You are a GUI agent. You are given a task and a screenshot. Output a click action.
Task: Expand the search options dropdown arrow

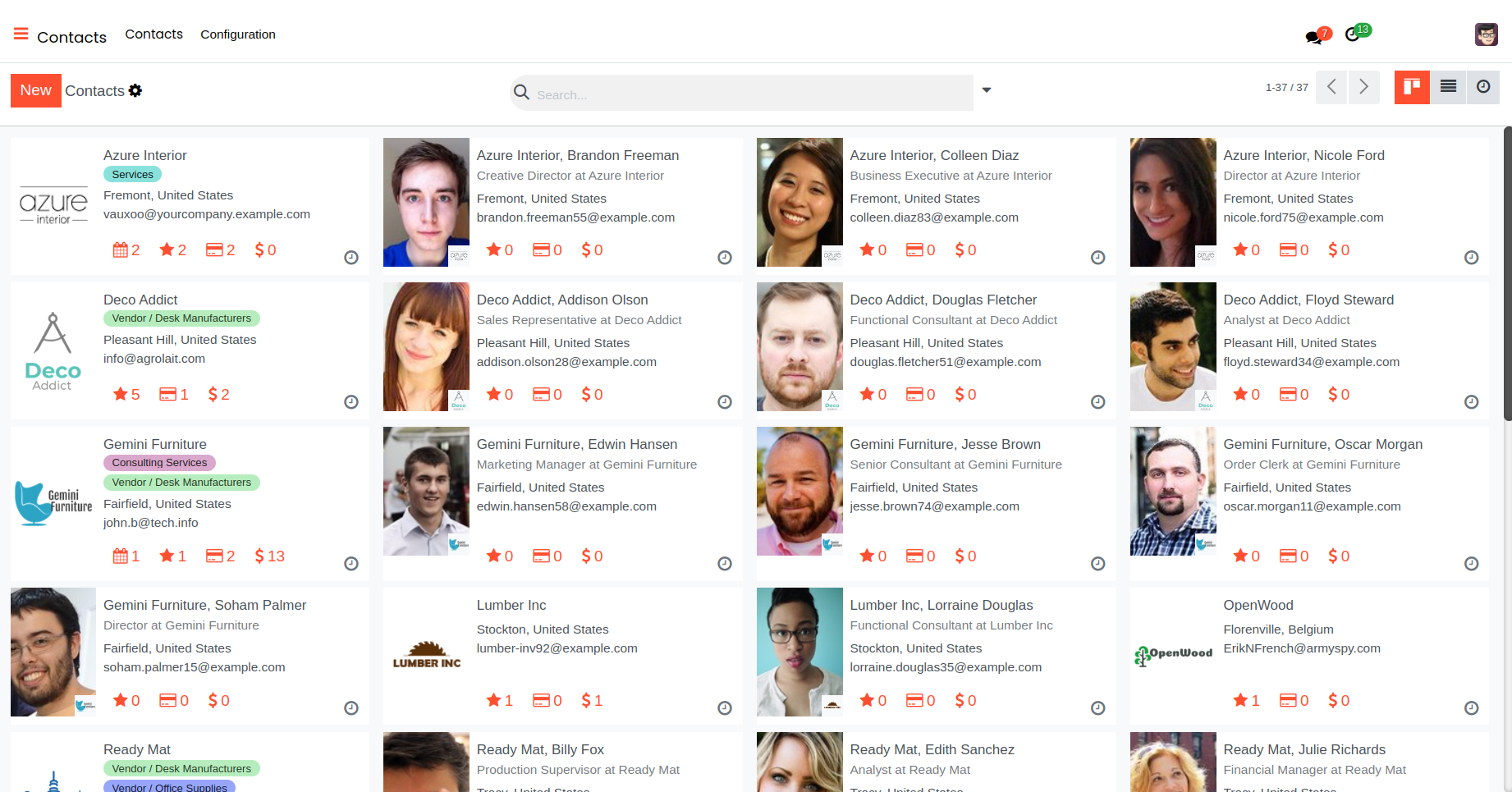(987, 90)
